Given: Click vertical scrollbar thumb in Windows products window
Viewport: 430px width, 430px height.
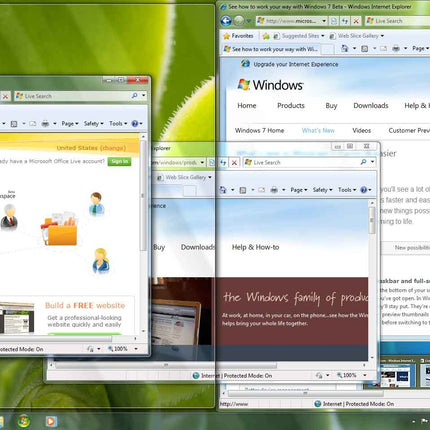Looking at the screenshot, I should 372,221.
